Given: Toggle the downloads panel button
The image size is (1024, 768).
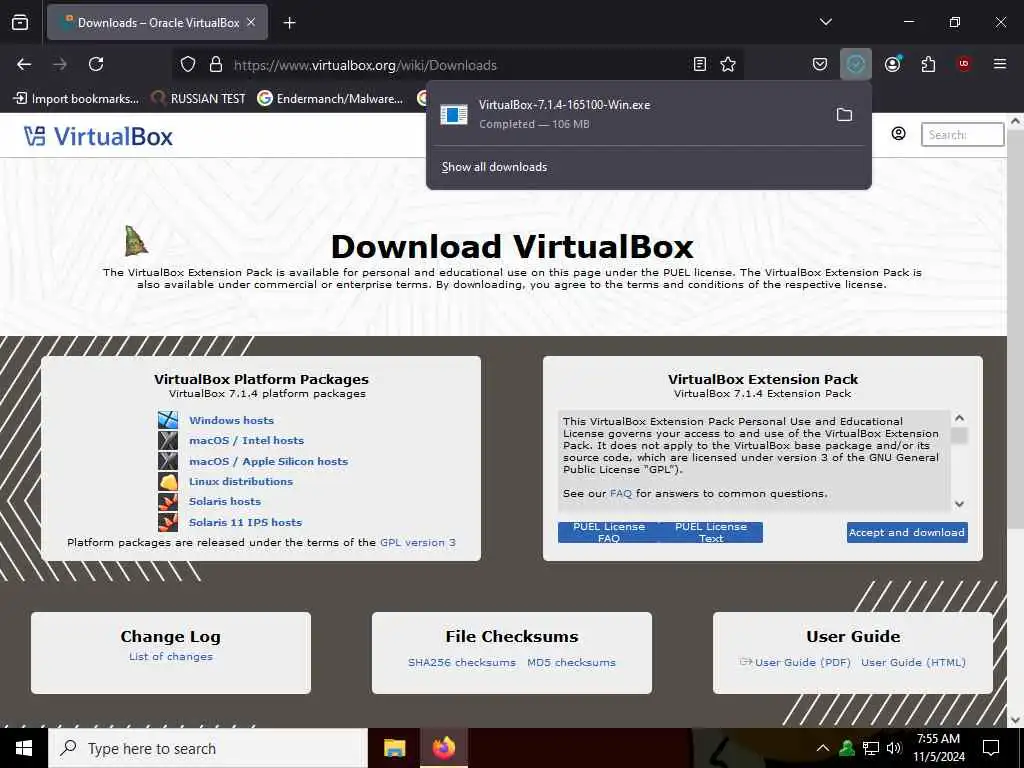Looking at the screenshot, I should 856,64.
